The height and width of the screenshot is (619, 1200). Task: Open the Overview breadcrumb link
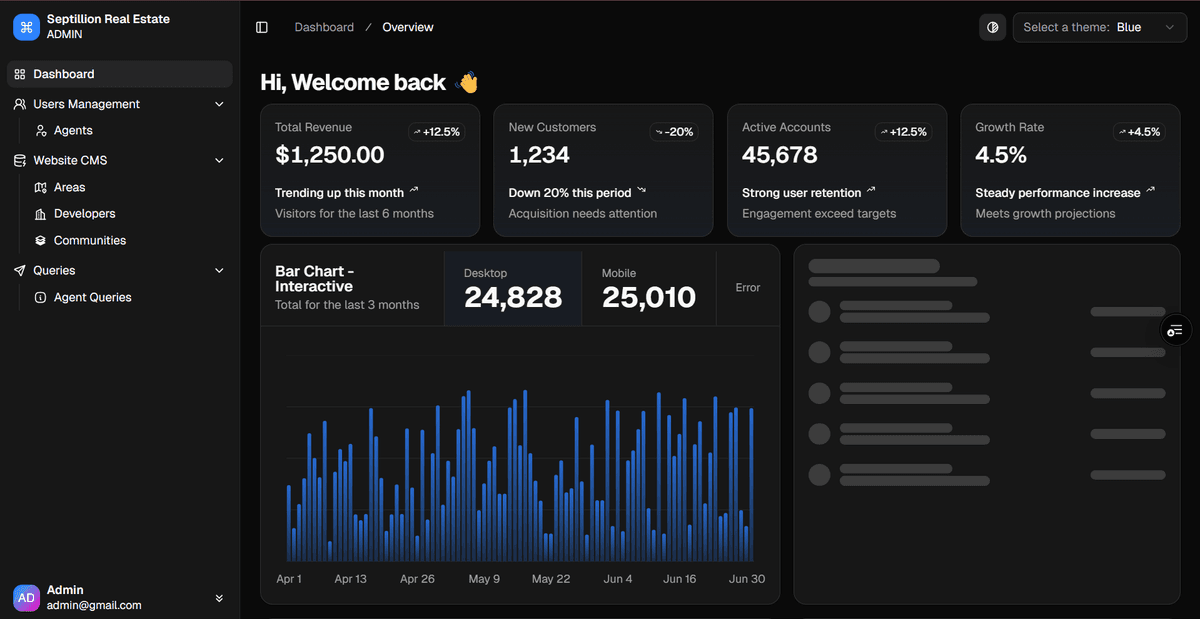click(407, 27)
